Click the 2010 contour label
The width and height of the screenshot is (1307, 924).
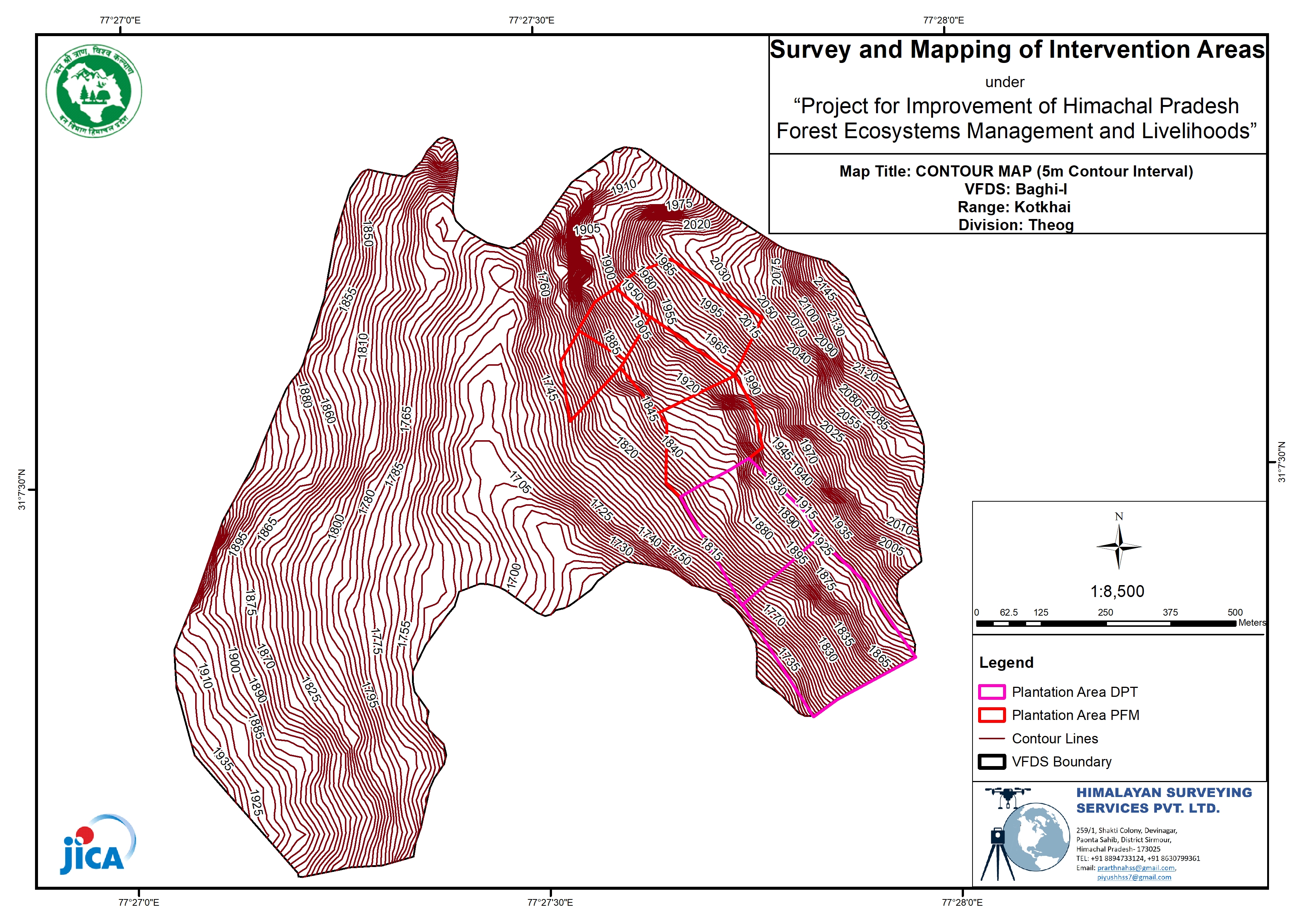pyautogui.click(x=900, y=525)
